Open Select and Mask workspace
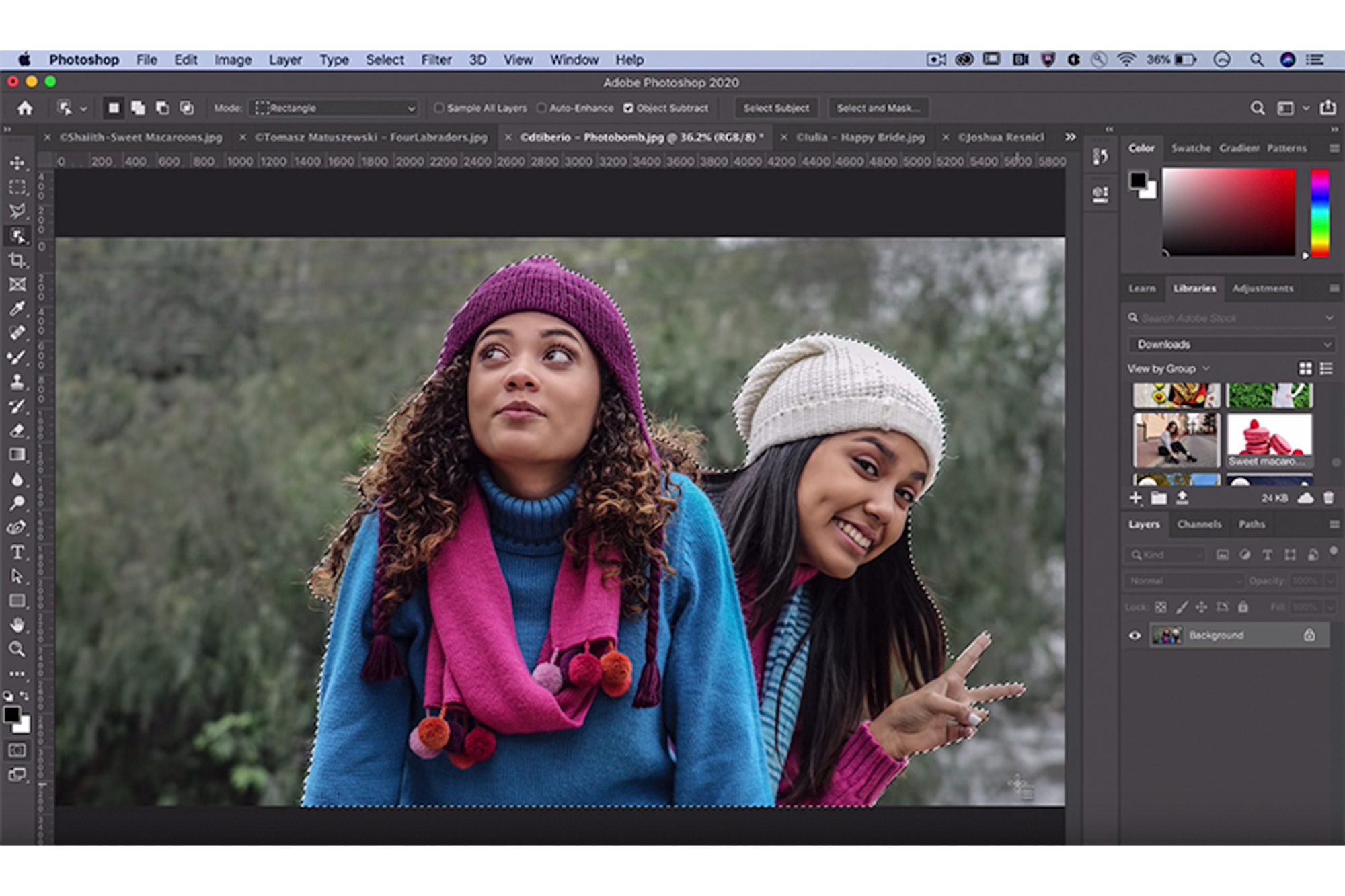Viewport: 1345px width, 896px height. (879, 108)
